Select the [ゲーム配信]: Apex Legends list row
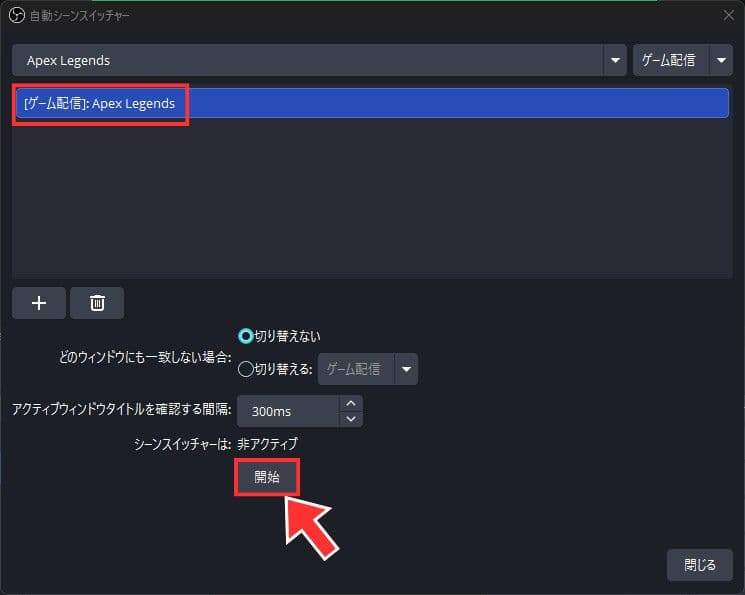745x595 pixels. tap(372, 103)
